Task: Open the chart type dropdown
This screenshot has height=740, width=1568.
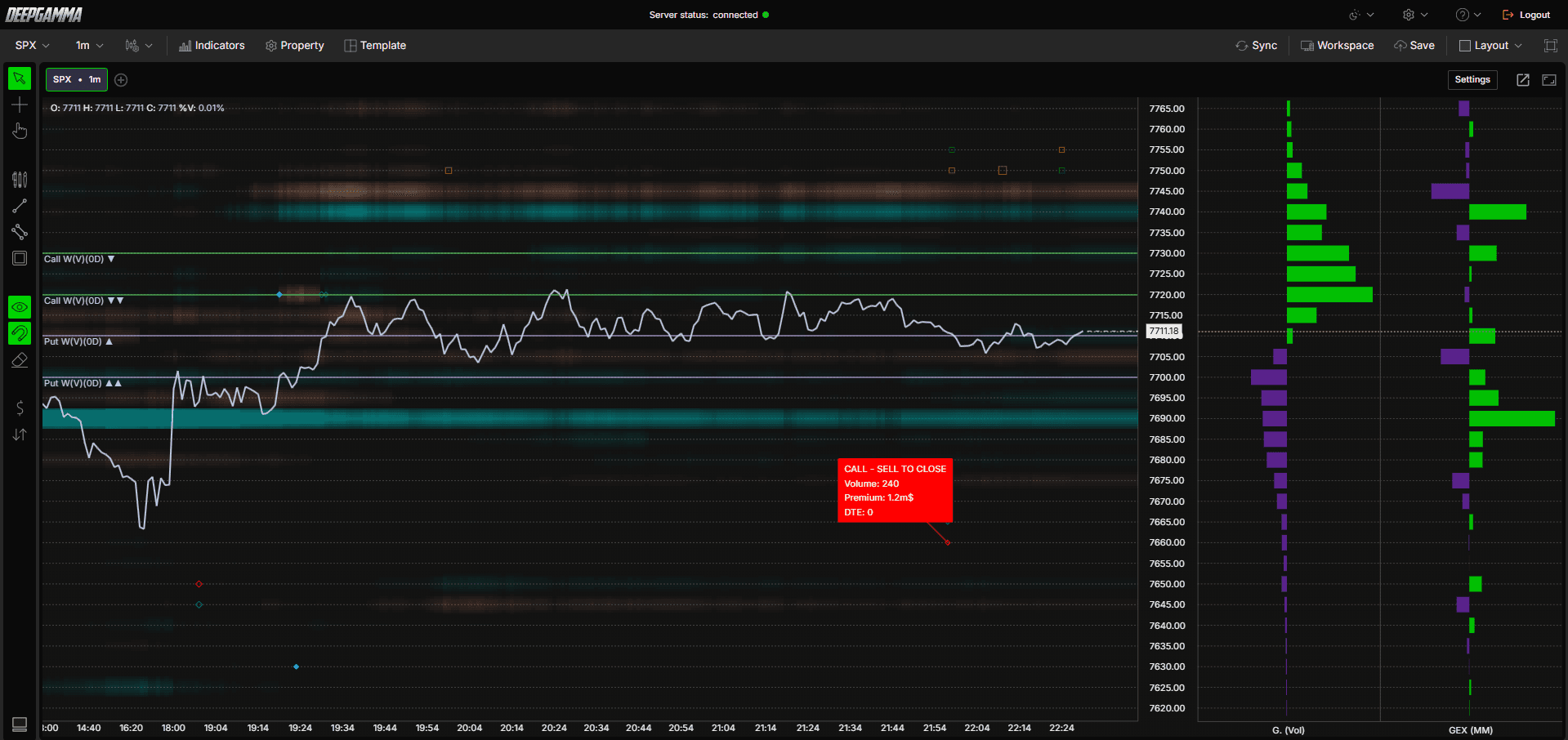Action: [x=139, y=46]
